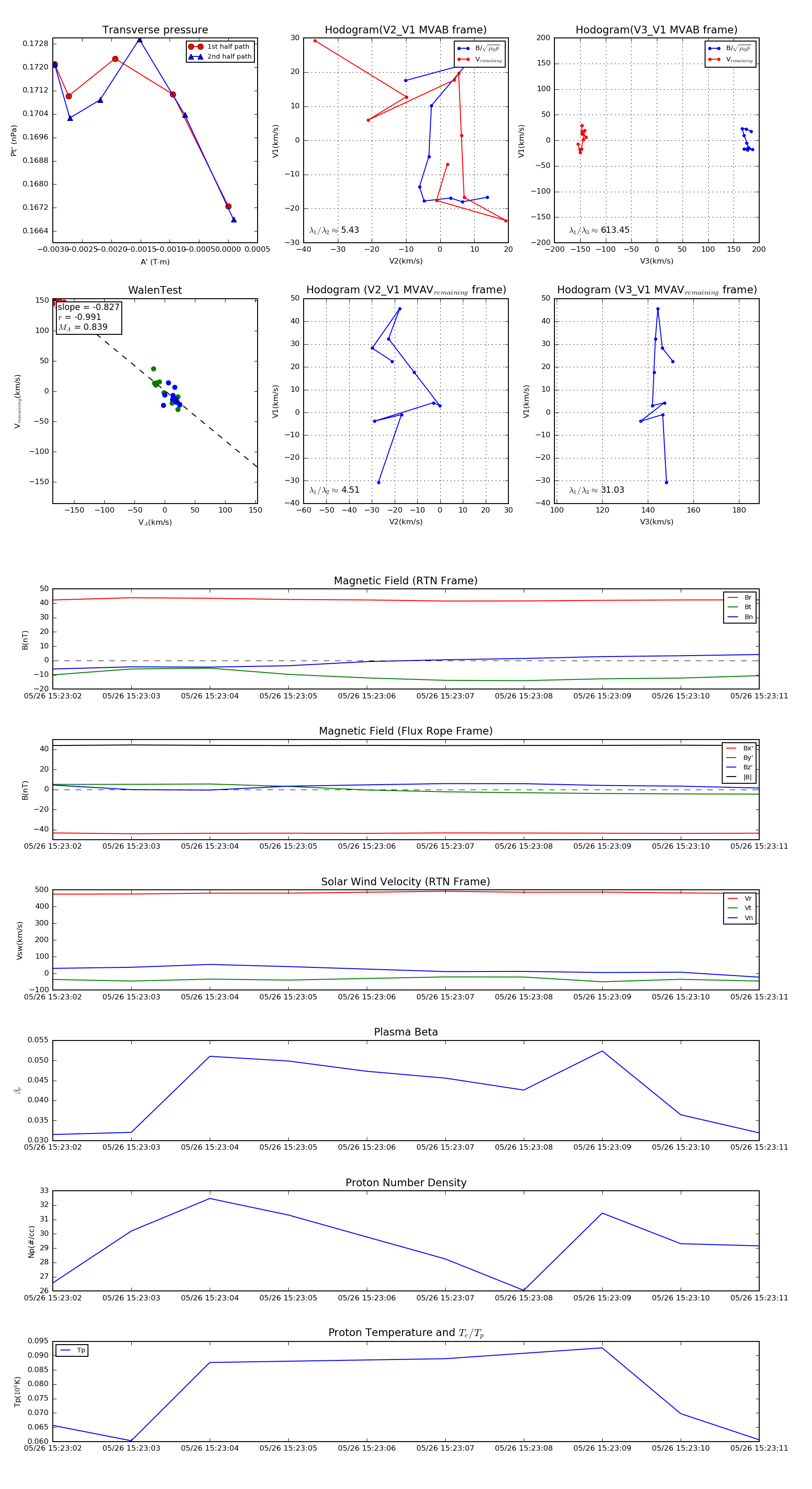This screenshot has width=812, height=1489.
Task: Click the 'V_A(km/s)' x-axis label in WalenTest
Action: pos(155,523)
